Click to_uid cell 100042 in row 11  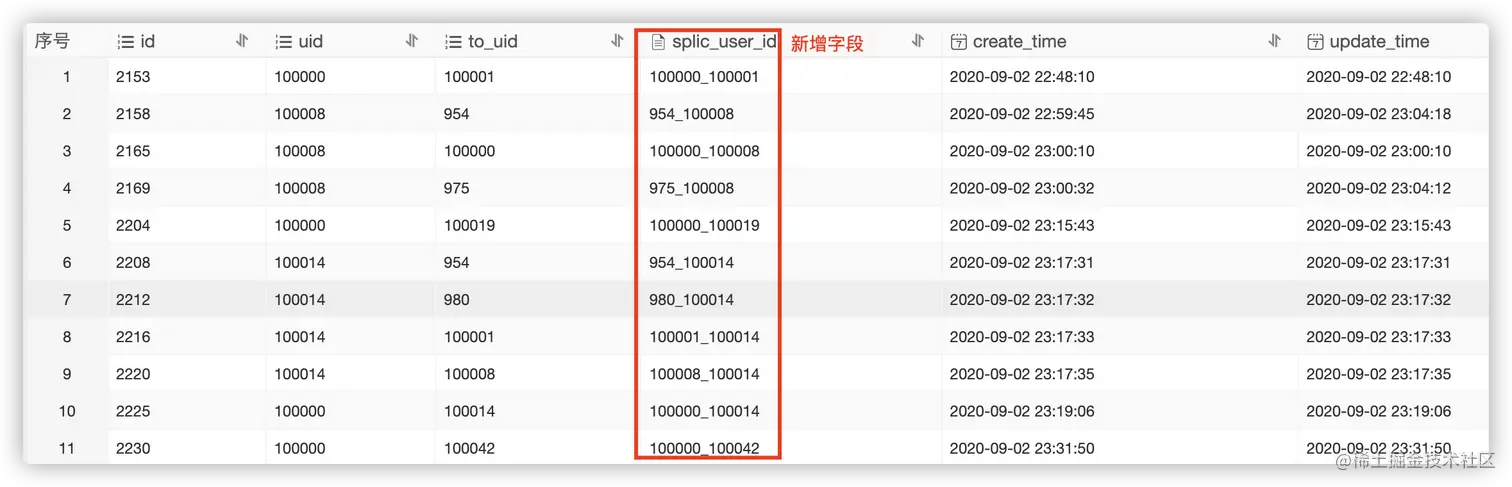click(x=469, y=448)
